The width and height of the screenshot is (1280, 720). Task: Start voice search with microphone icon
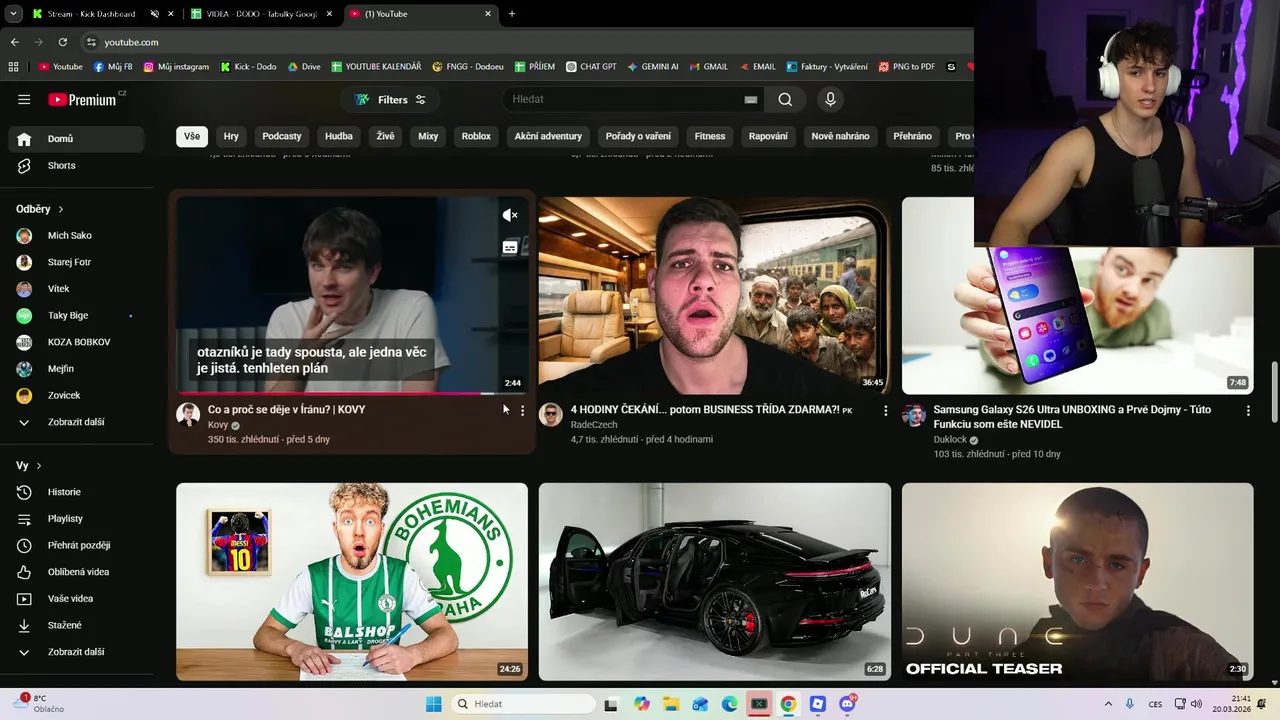pyautogui.click(x=830, y=99)
